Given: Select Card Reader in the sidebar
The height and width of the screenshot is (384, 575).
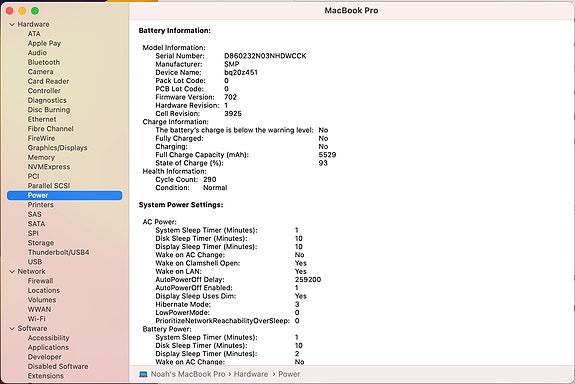Looking at the screenshot, I should [x=48, y=81].
